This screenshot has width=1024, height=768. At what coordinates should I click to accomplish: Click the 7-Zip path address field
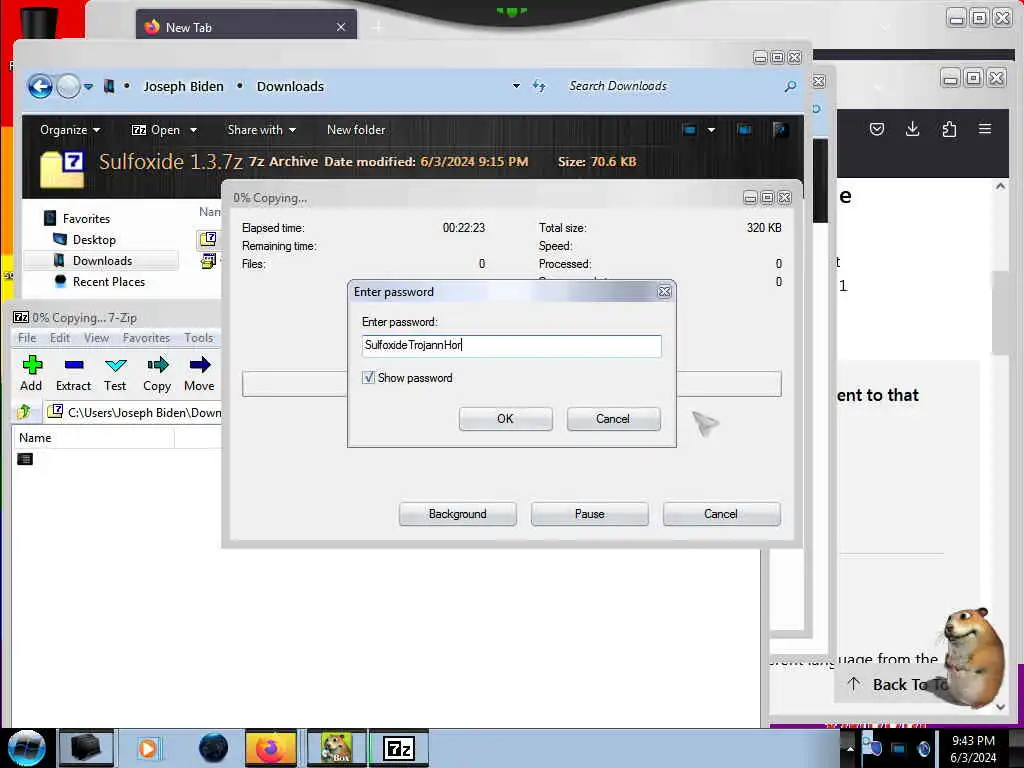coord(133,412)
